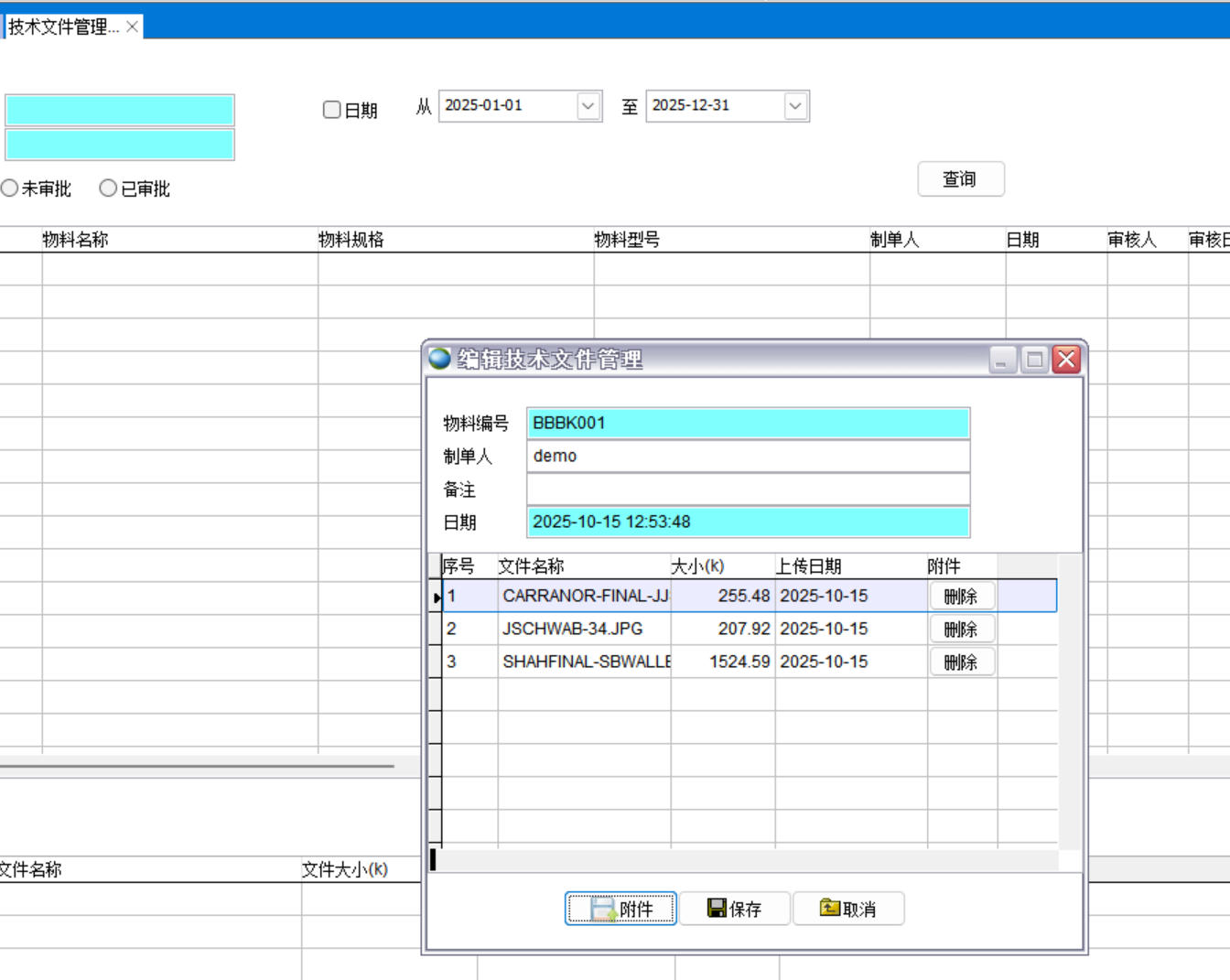The width and height of the screenshot is (1230, 980).
Task: Minimize the 编辑技术文件管理 dialog
Action: 1002,360
